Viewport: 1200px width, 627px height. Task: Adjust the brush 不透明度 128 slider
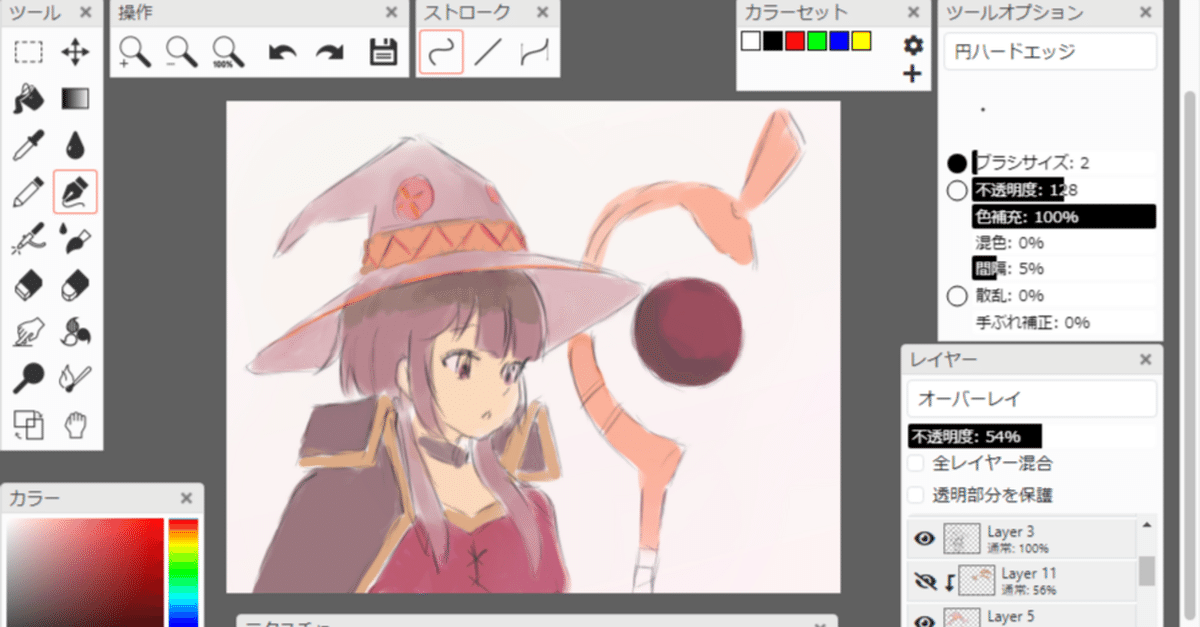point(1064,190)
